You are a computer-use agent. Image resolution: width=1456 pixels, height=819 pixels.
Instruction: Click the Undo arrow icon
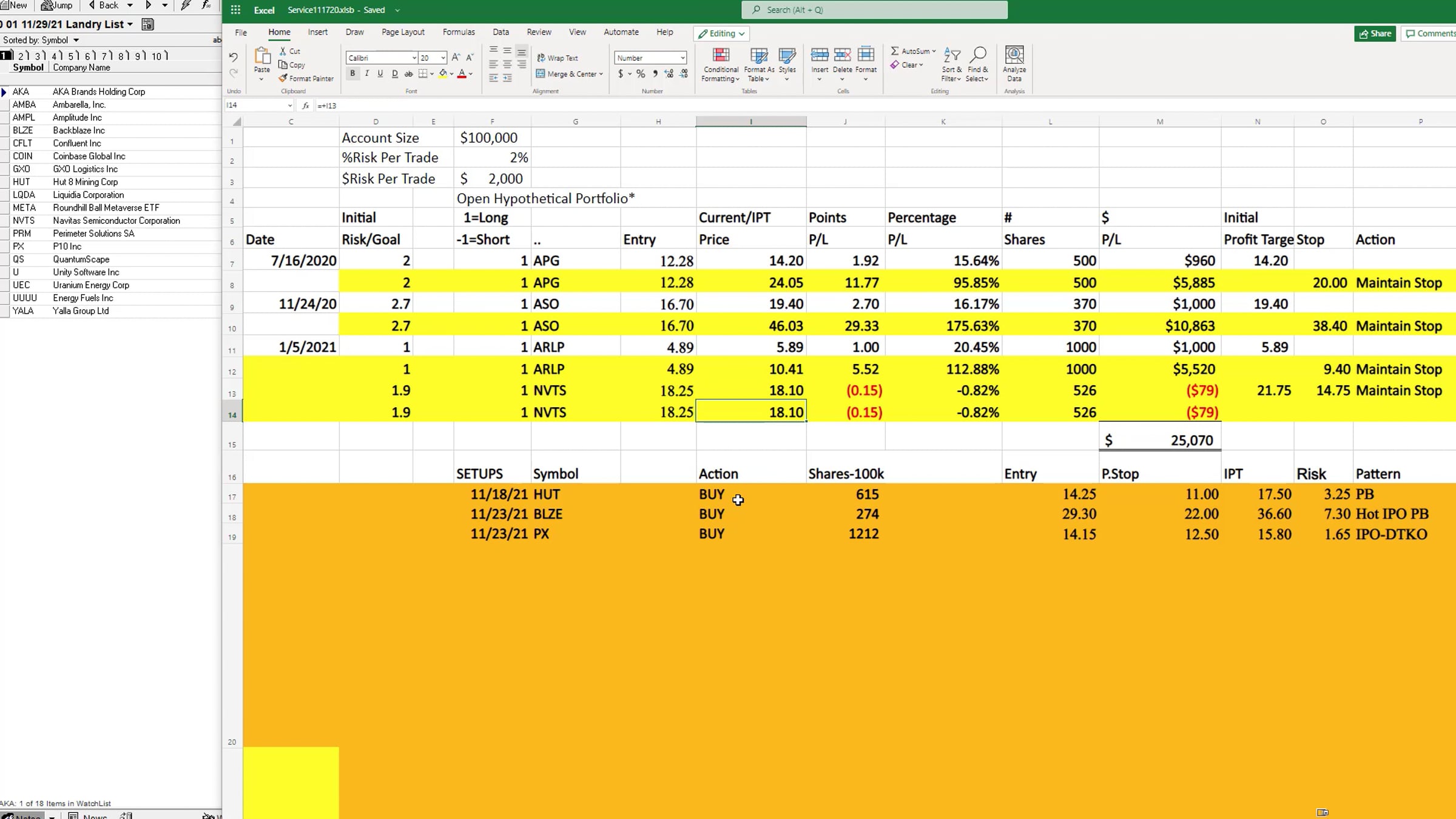point(234,58)
